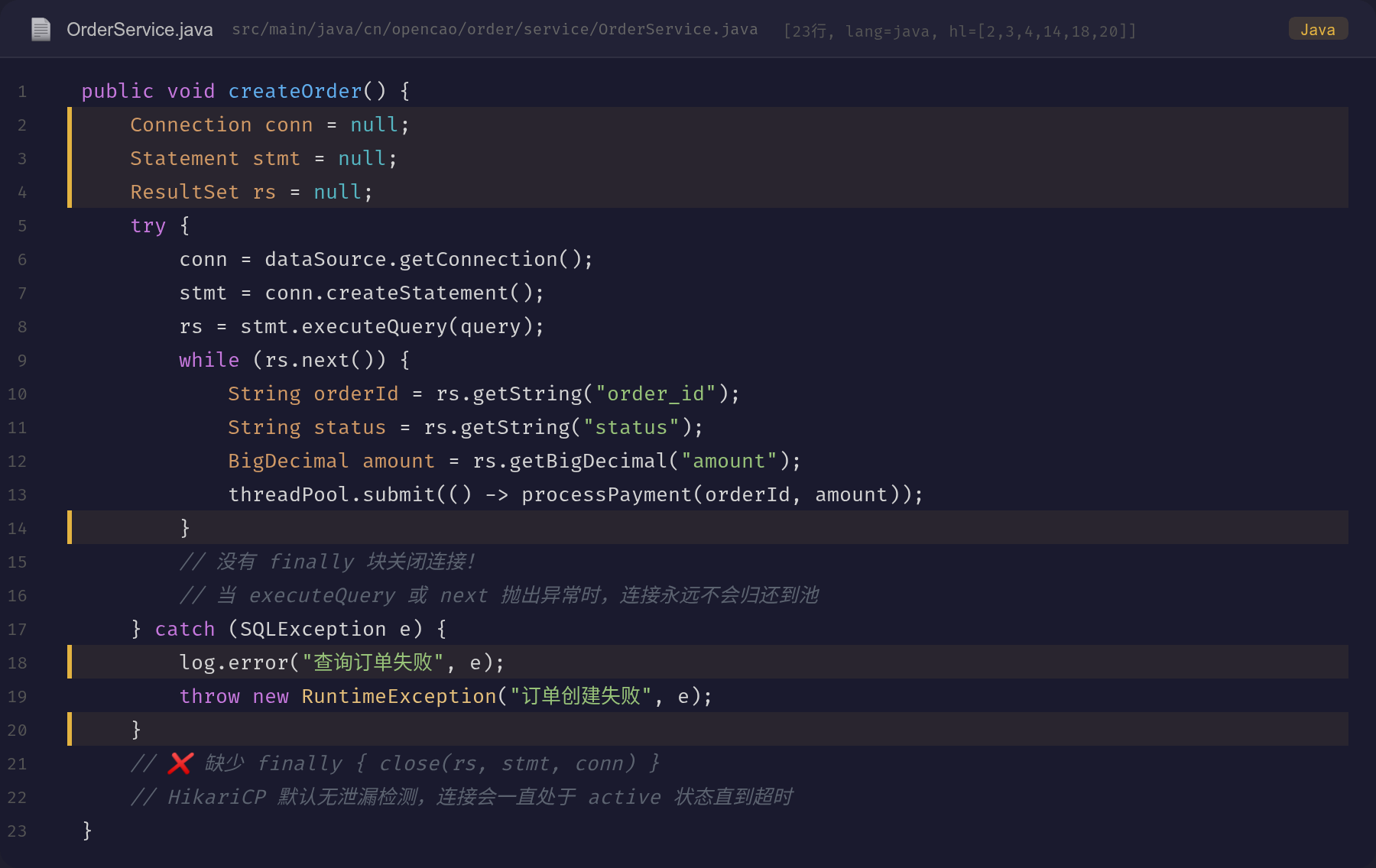Click the BigDecimal type on line 12

point(288,461)
